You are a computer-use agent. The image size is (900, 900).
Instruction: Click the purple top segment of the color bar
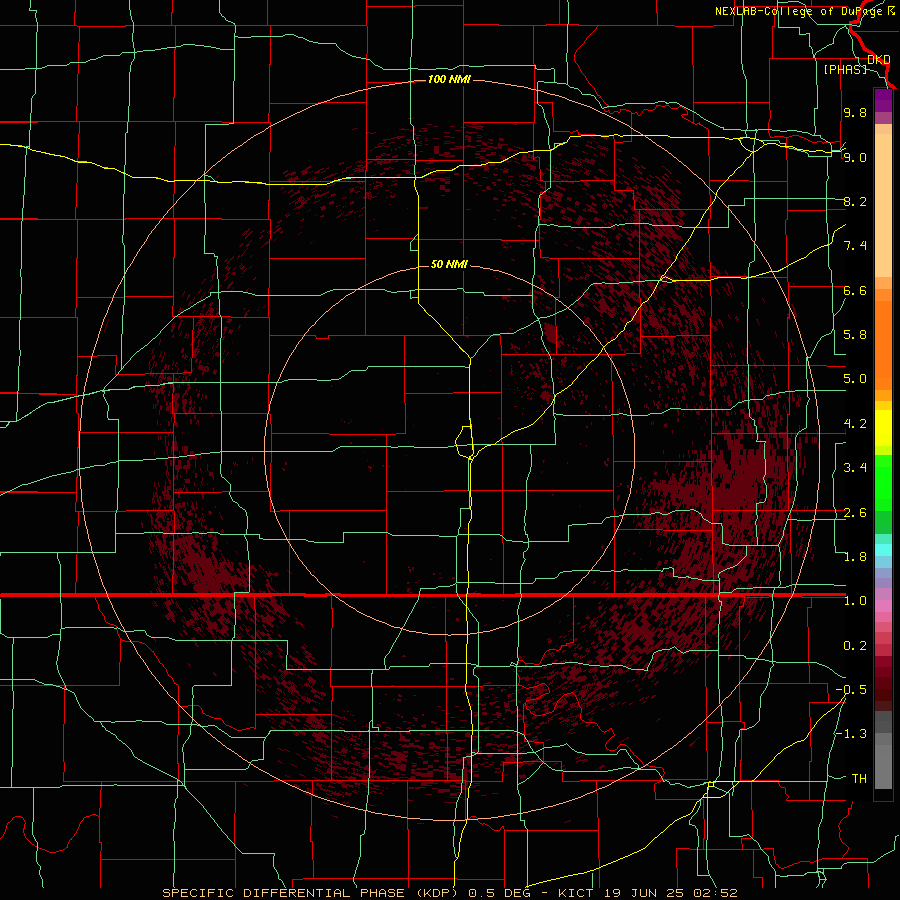click(883, 100)
